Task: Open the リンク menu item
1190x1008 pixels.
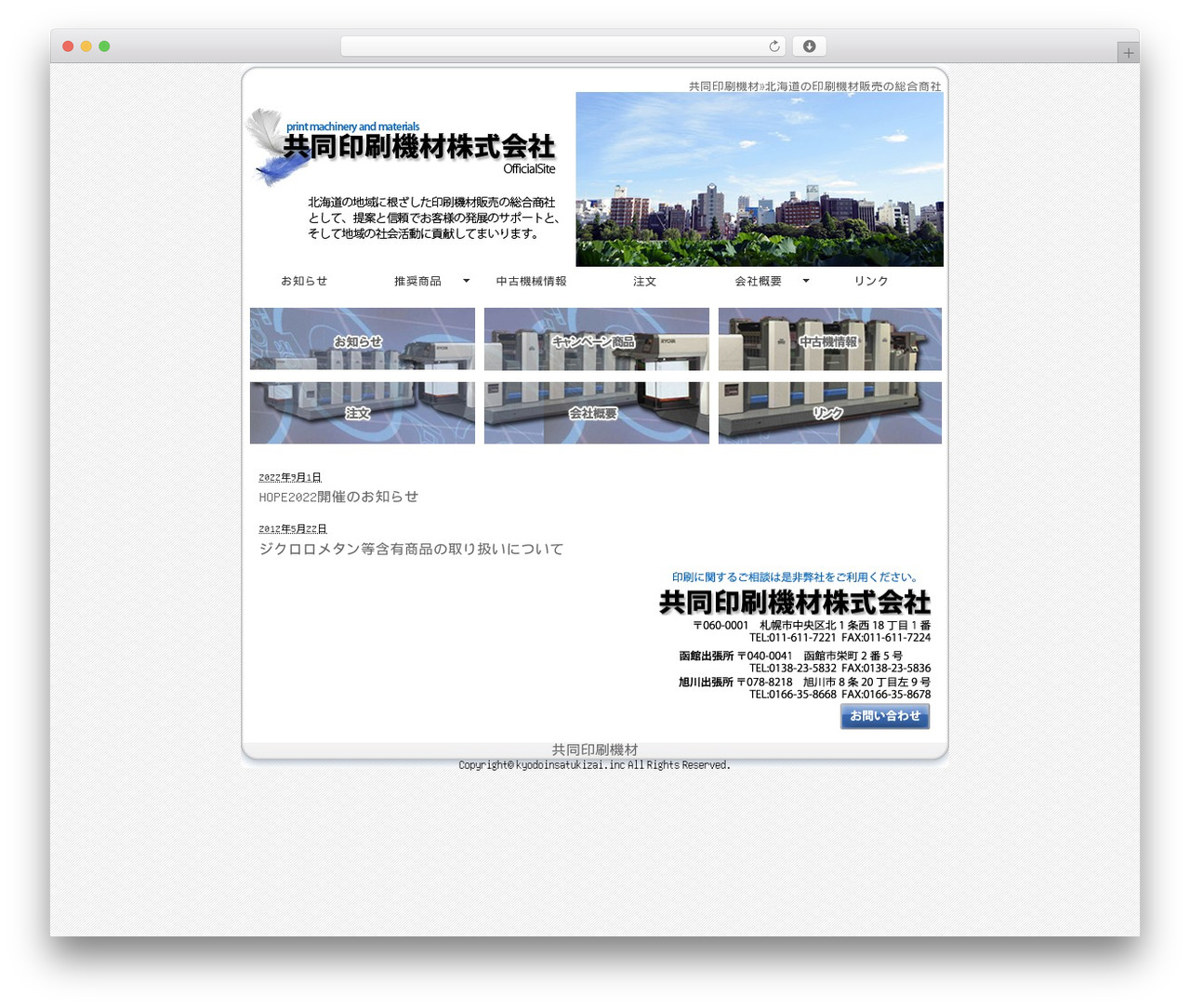Action: [x=871, y=281]
